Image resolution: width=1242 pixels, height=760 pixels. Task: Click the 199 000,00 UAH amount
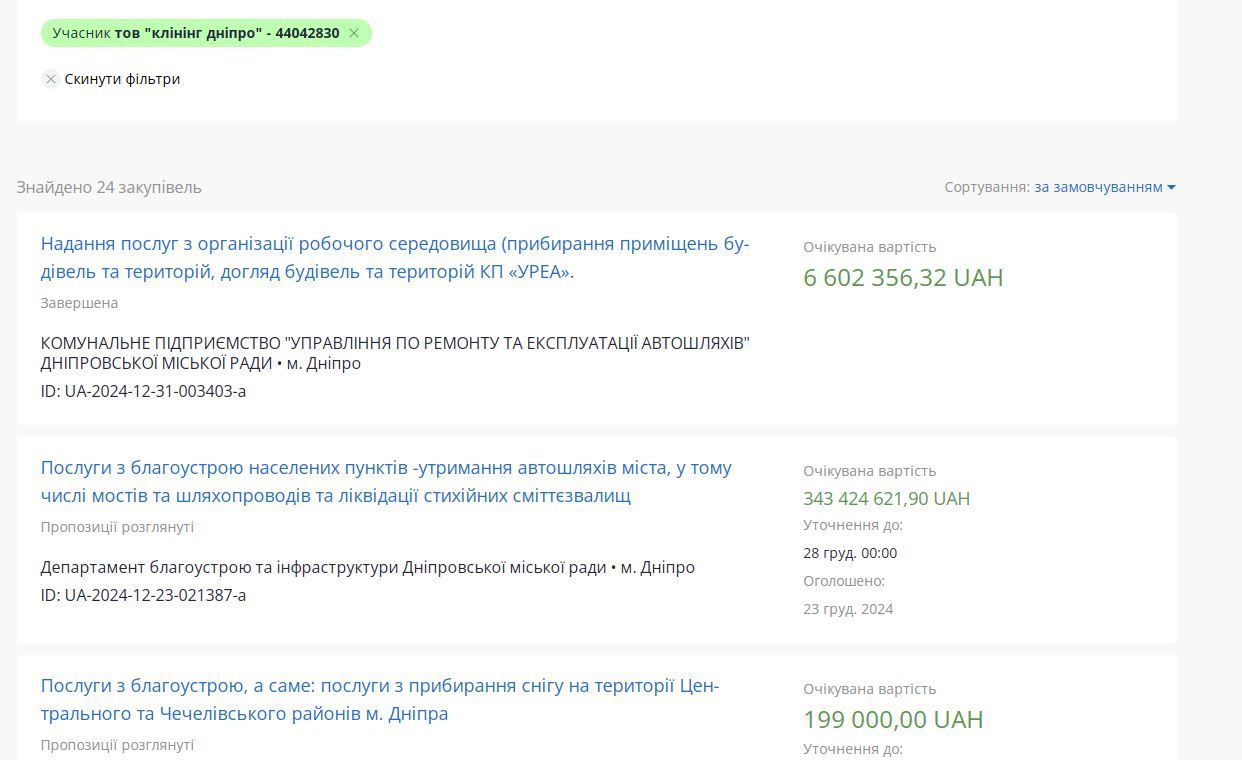pyautogui.click(x=893, y=719)
